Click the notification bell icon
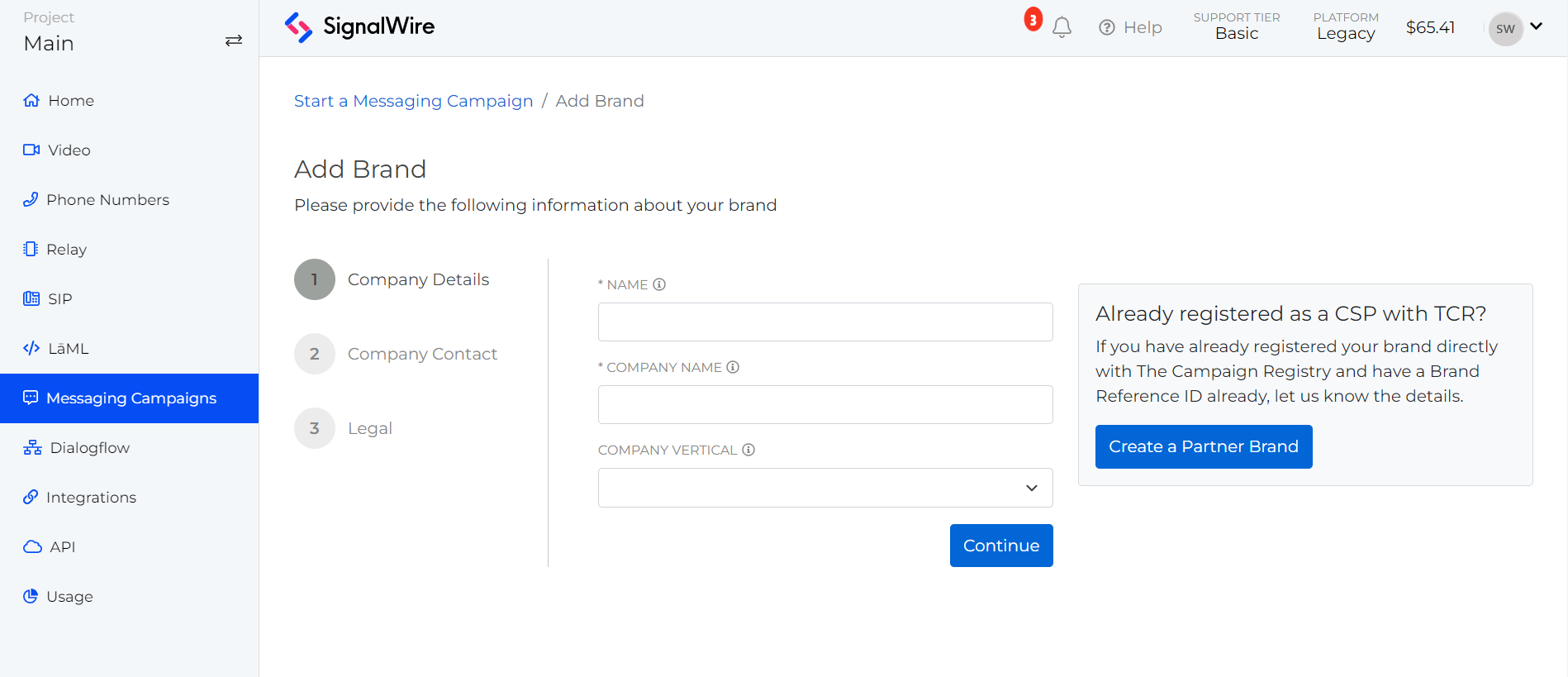The image size is (1568, 677). 1062,27
